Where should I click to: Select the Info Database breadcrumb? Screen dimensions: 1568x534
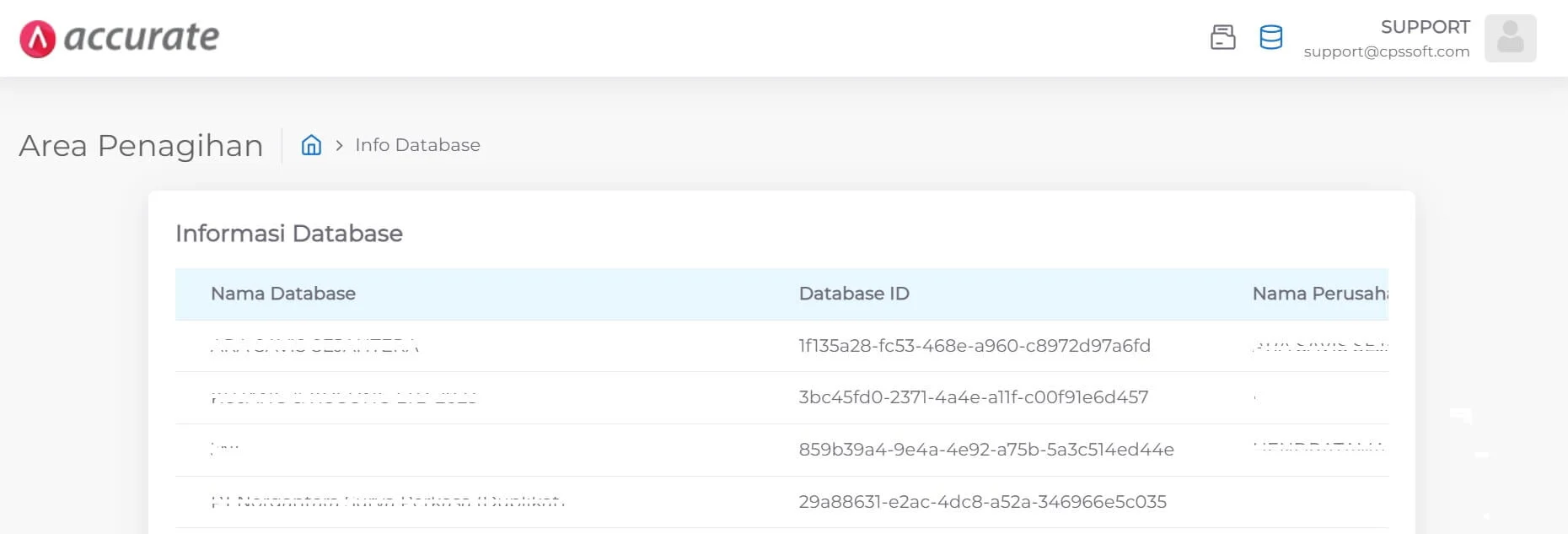coord(417,145)
